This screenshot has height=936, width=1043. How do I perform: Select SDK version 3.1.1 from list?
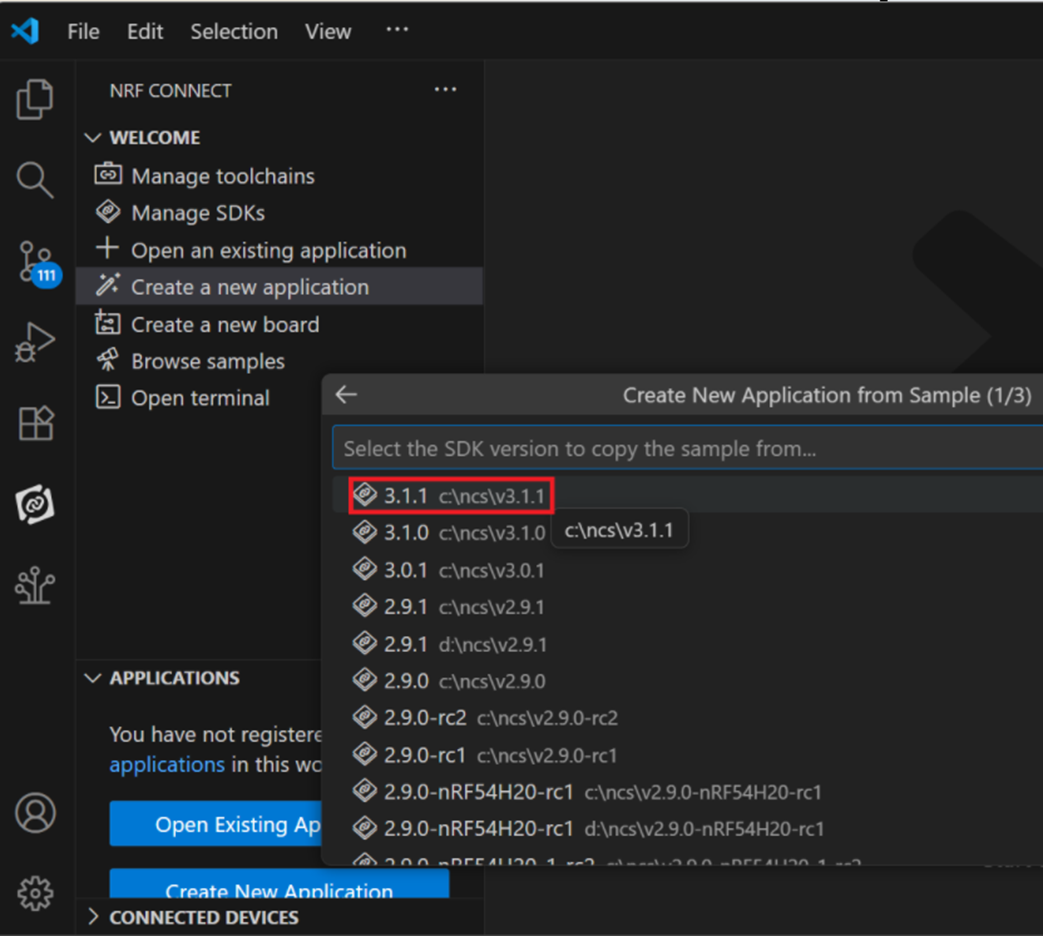pyautogui.click(x=452, y=496)
